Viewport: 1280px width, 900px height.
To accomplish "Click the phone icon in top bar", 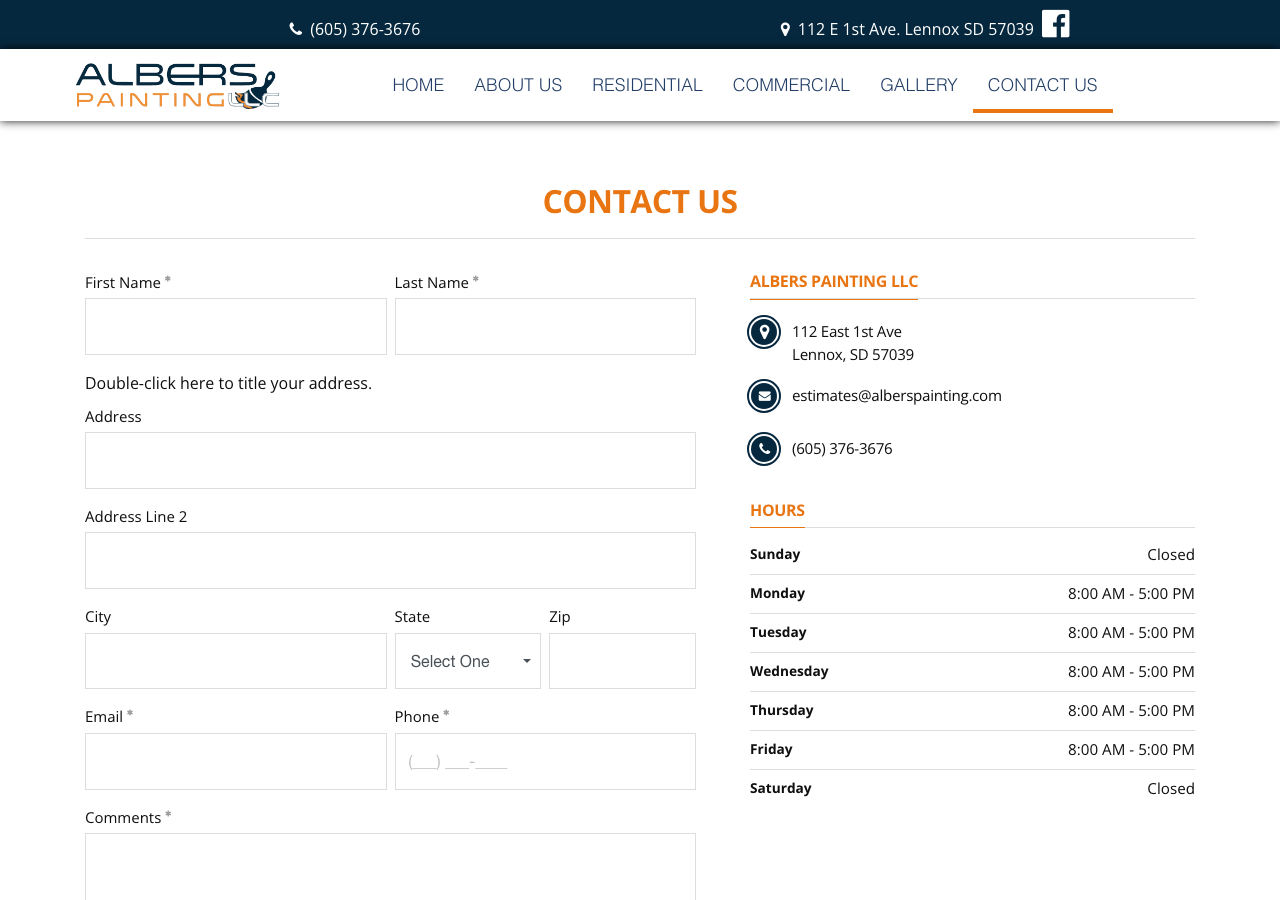I will [x=296, y=29].
